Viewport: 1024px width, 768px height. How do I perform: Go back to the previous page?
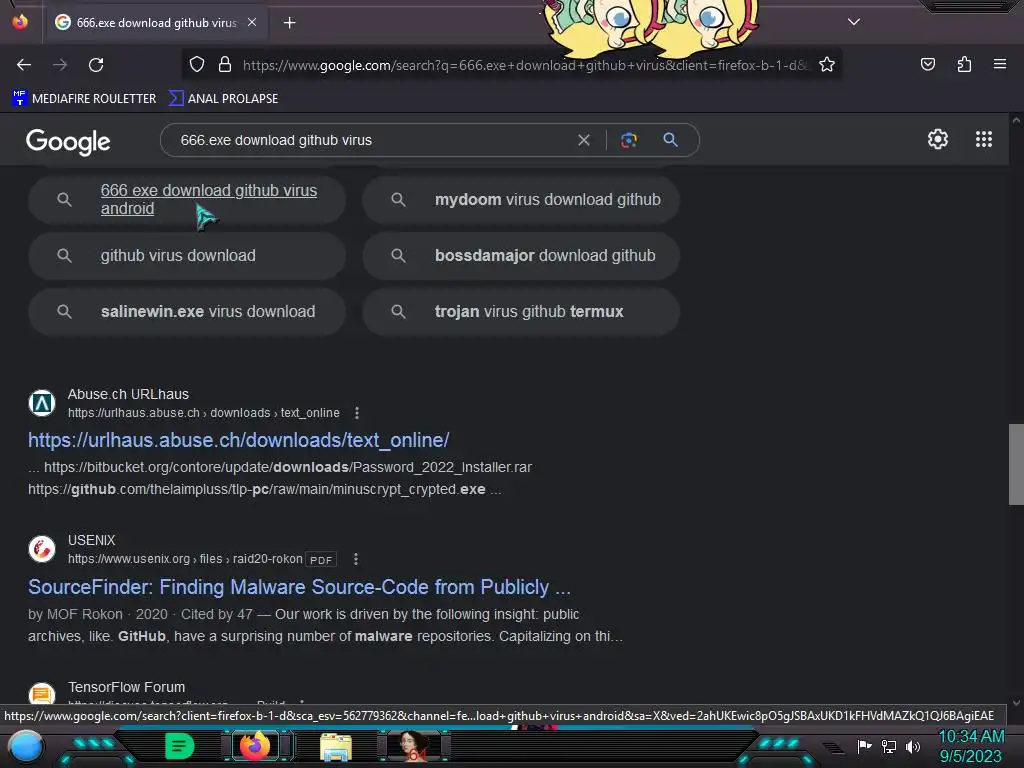(x=24, y=65)
